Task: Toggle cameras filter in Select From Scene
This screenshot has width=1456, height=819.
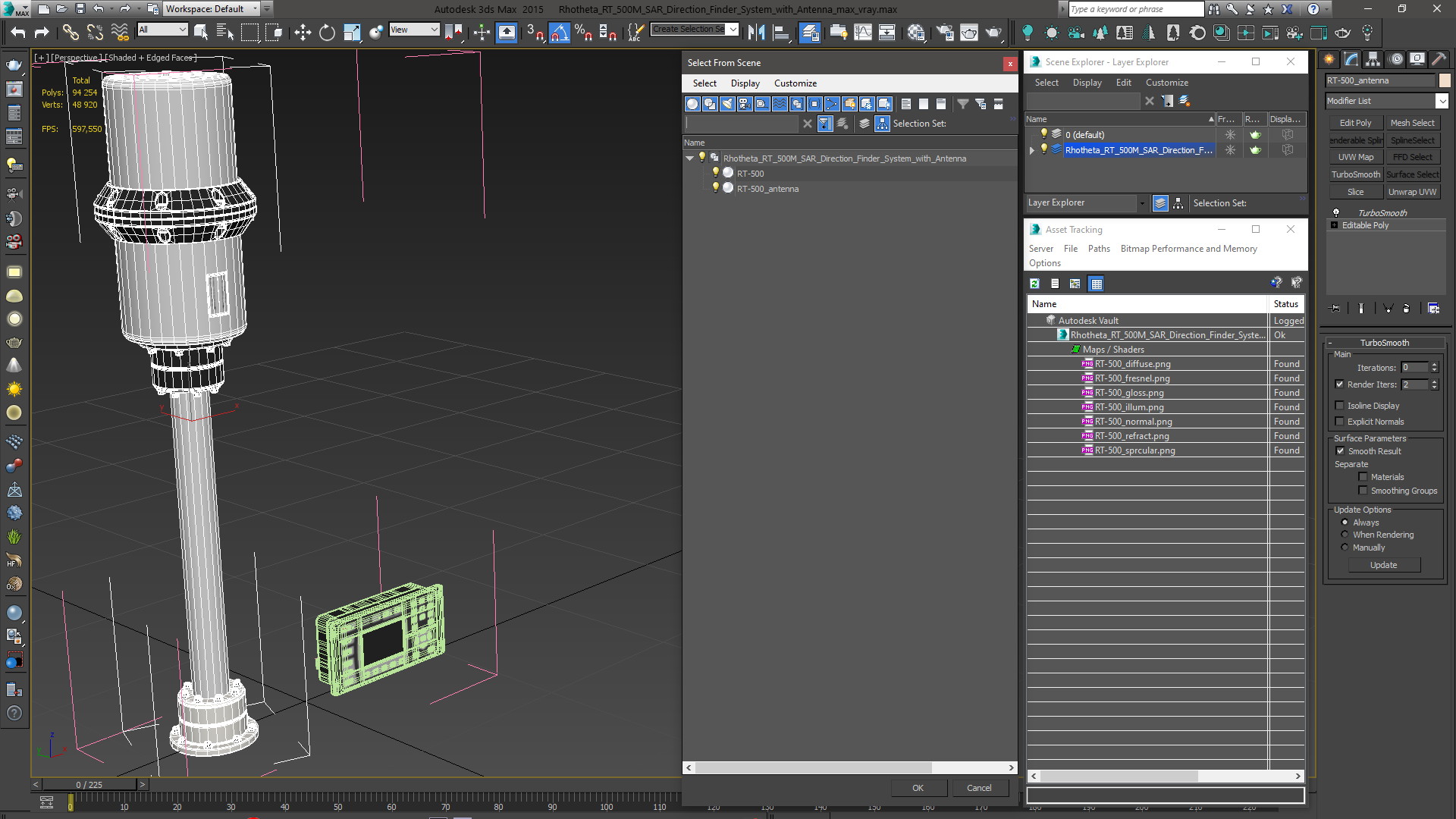Action: click(x=745, y=104)
